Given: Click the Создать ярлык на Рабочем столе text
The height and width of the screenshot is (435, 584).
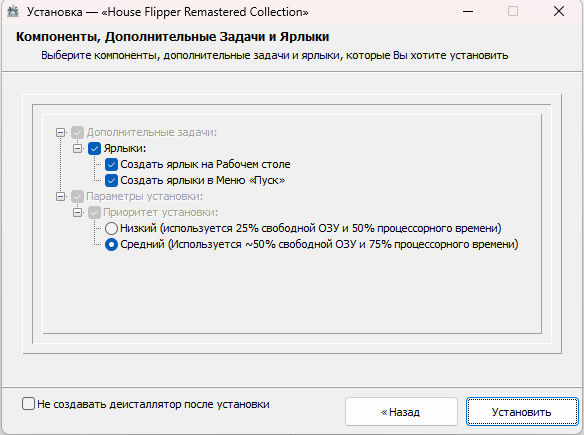Looking at the screenshot, I should click(x=205, y=164).
